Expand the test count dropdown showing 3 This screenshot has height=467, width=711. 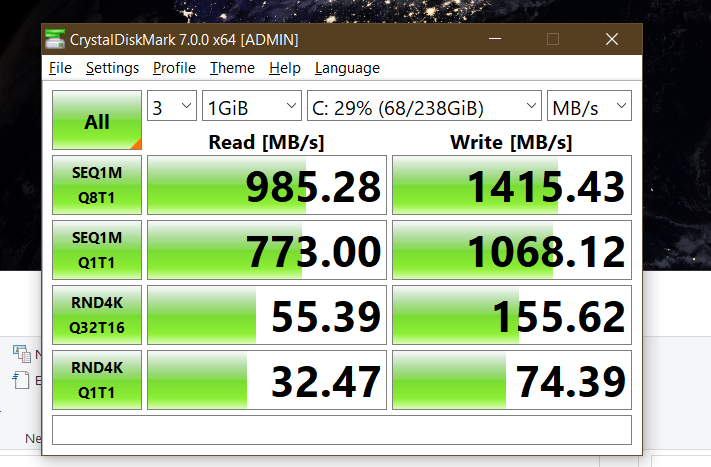point(172,106)
